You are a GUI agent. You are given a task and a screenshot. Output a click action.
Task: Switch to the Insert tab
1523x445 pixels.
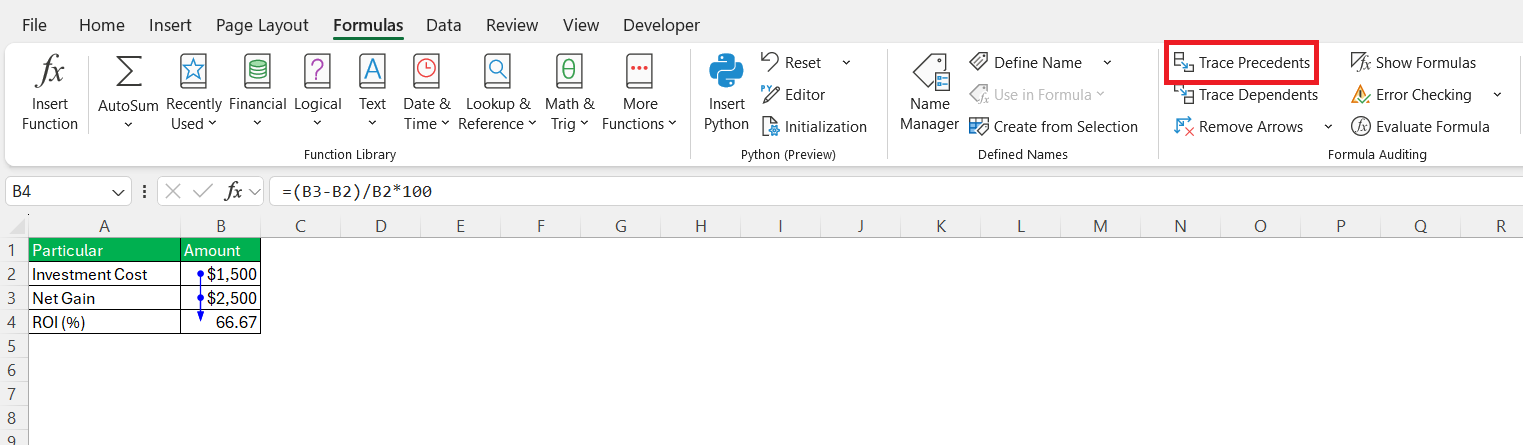(170, 25)
